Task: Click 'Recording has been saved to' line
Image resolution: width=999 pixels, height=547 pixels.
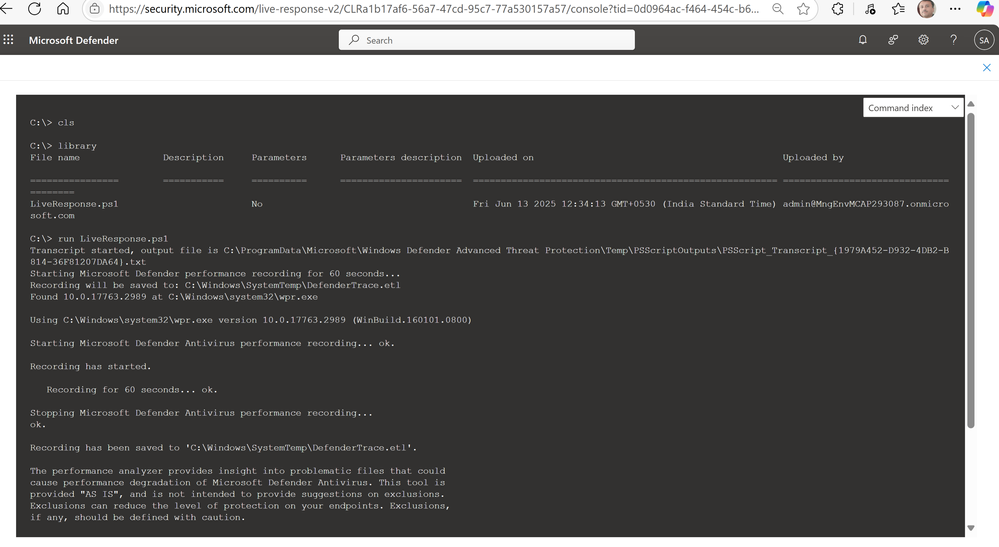Action: click(x=223, y=448)
